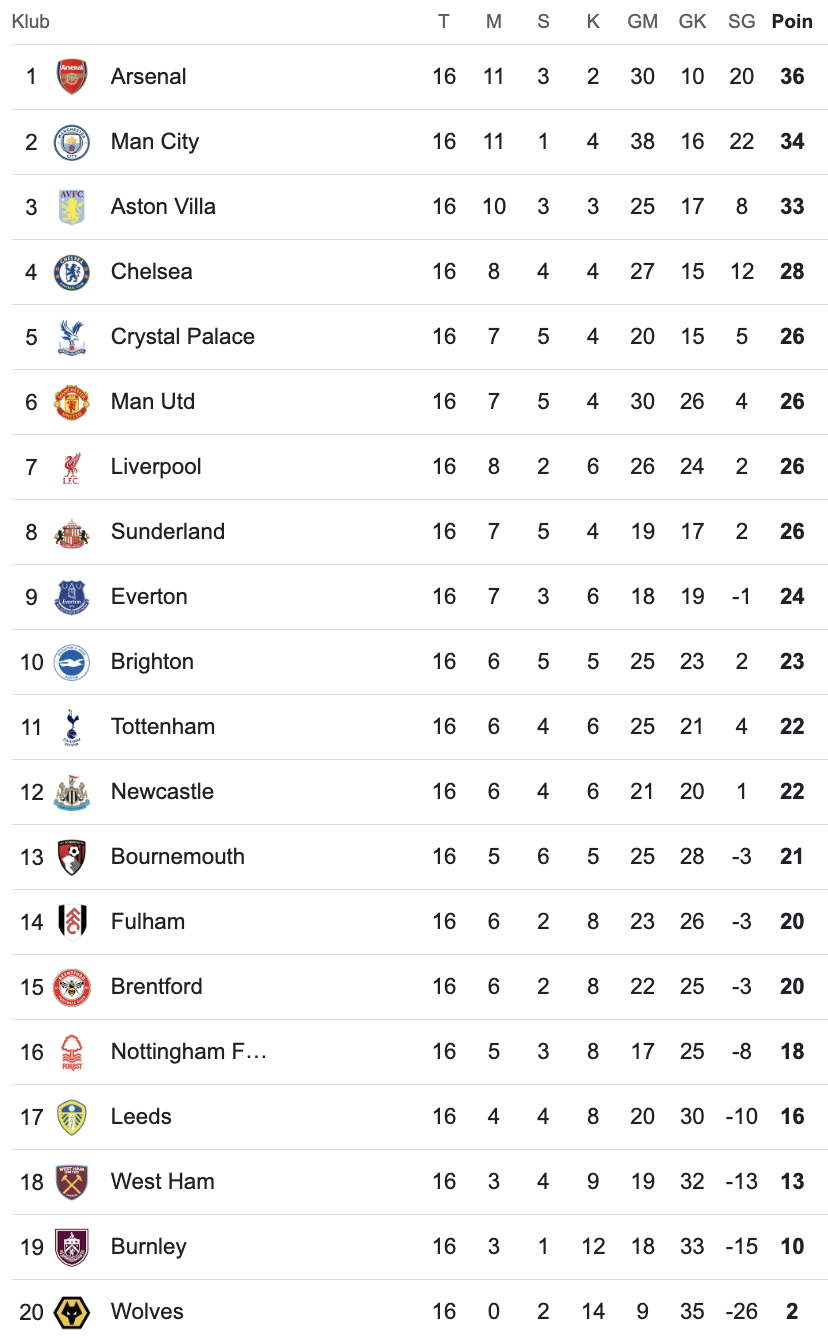Click the Chelsea club logo
Screen dimensions: 828x1338
[x=72, y=272]
